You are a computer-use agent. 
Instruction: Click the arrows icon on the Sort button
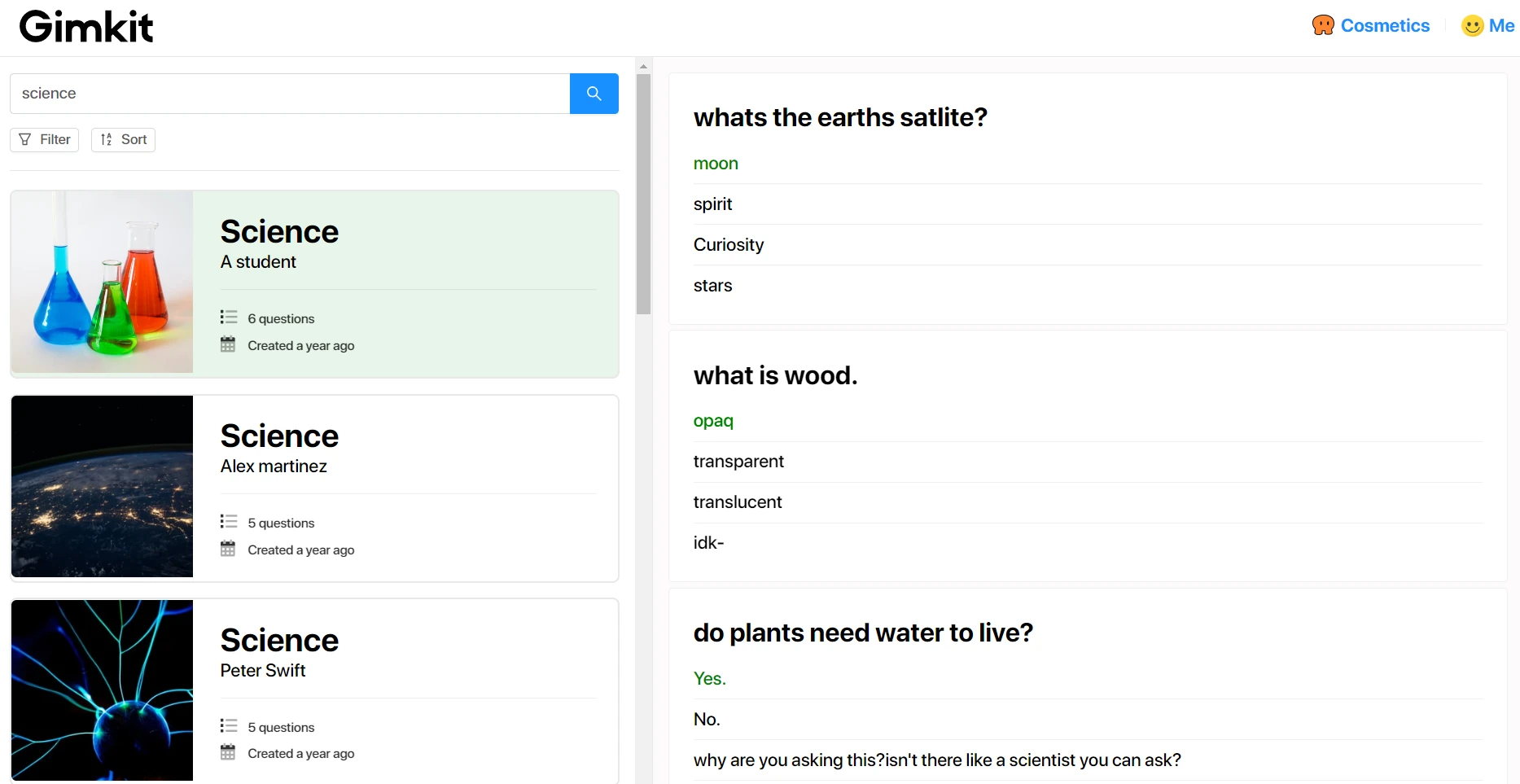pos(105,139)
